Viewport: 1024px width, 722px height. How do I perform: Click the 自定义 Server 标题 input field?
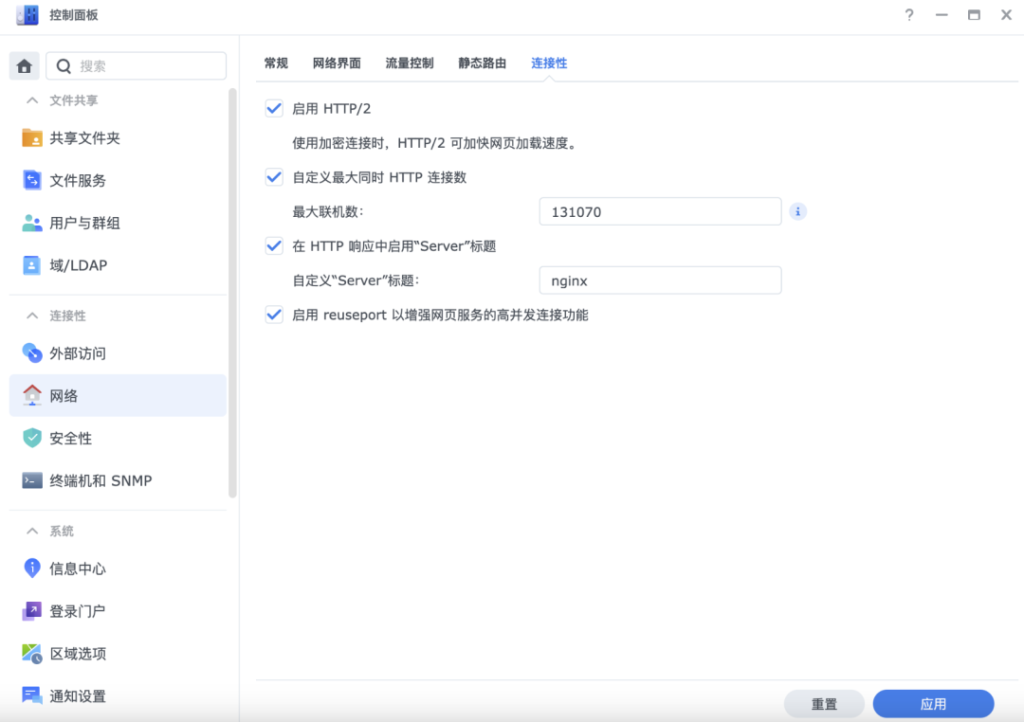[x=659, y=281]
